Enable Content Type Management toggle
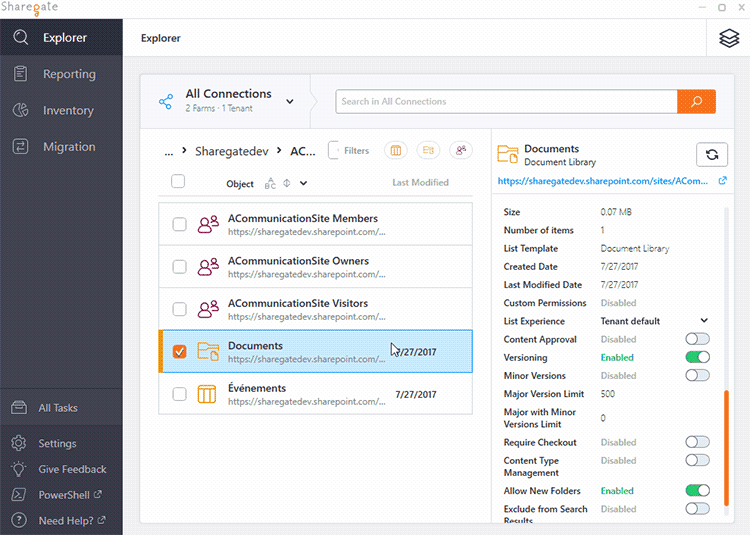 click(x=697, y=460)
